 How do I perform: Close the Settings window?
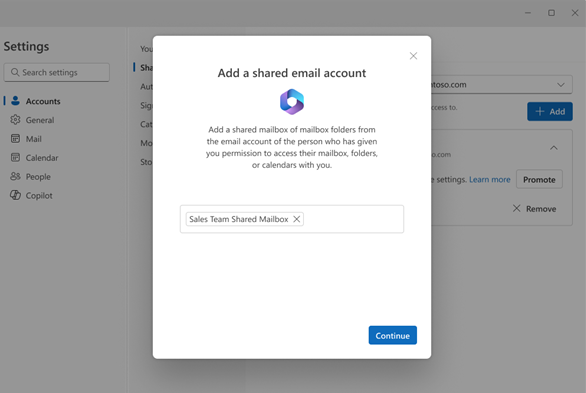click(575, 13)
